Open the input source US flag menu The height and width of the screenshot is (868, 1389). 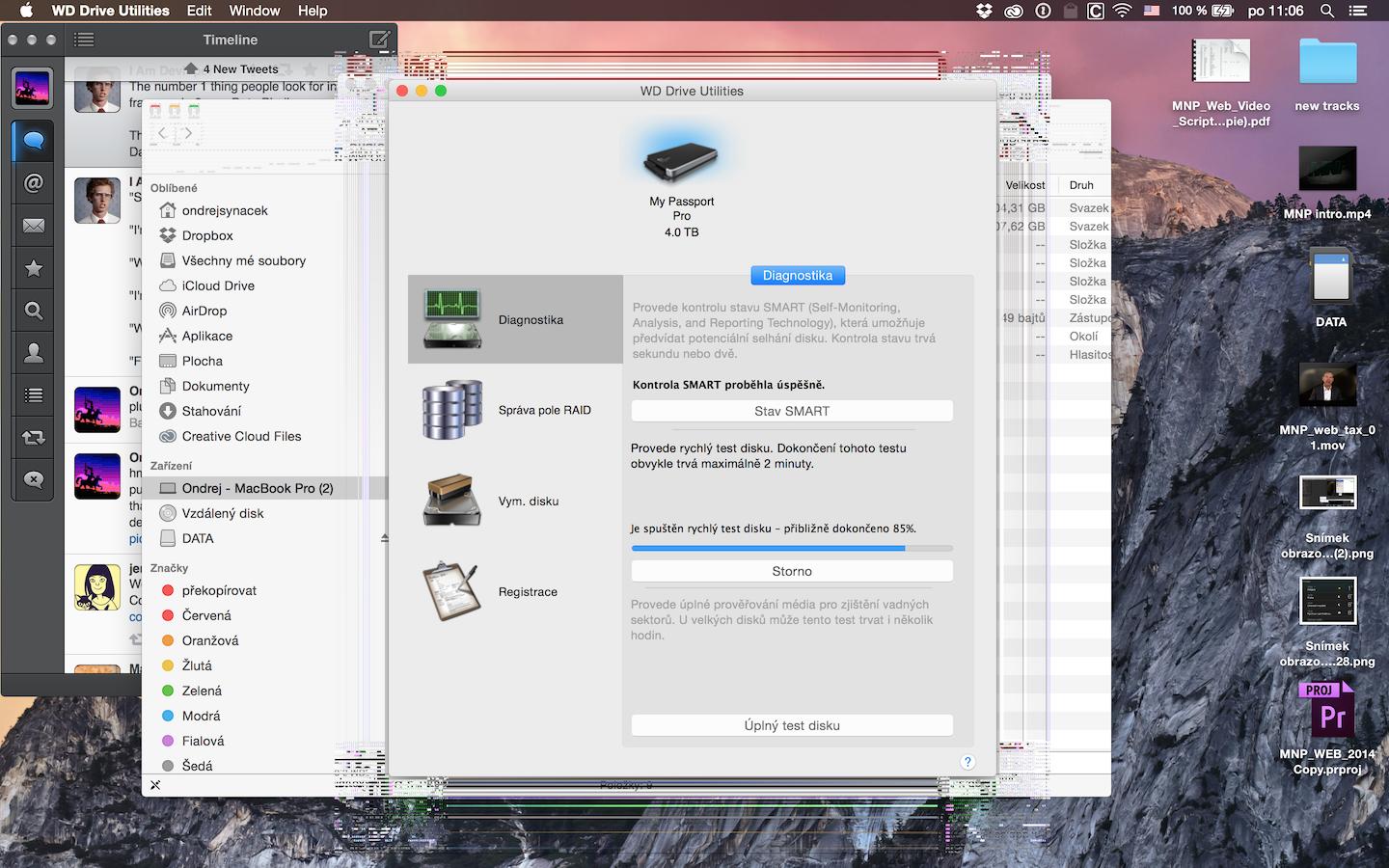[1152, 11]
